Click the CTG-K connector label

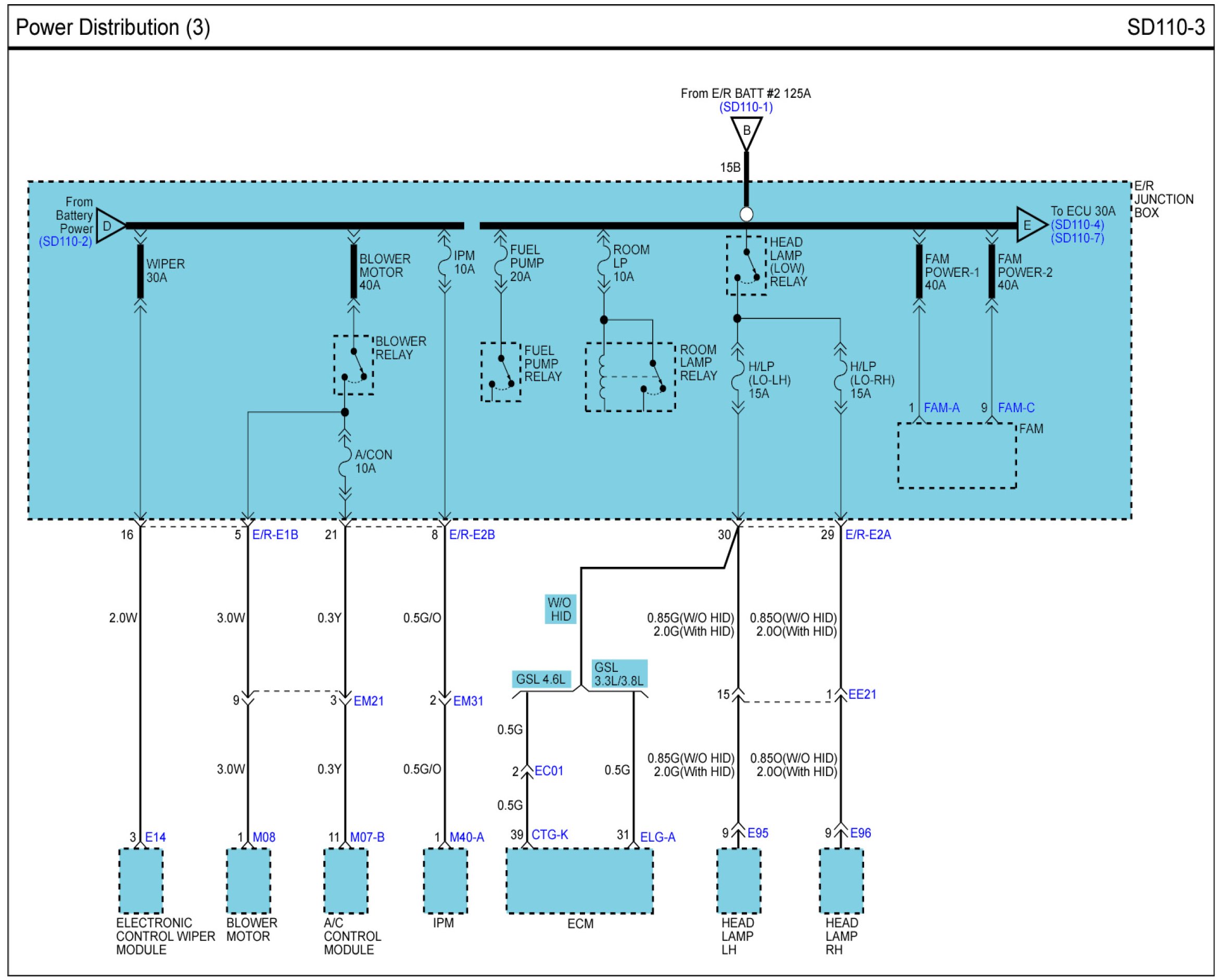click(x=549, y=835)
